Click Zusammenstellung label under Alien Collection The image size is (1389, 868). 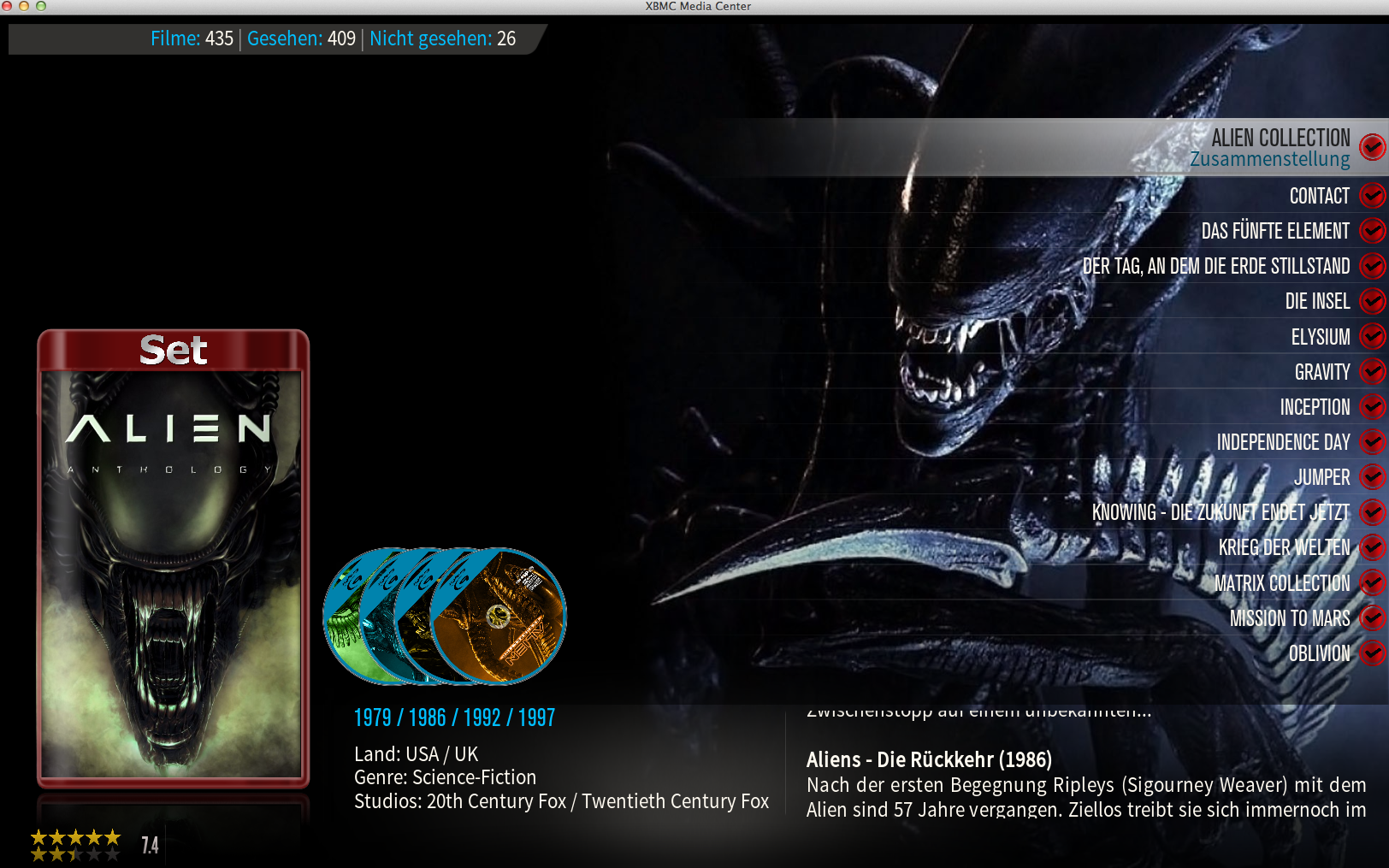coord(1269,159)
